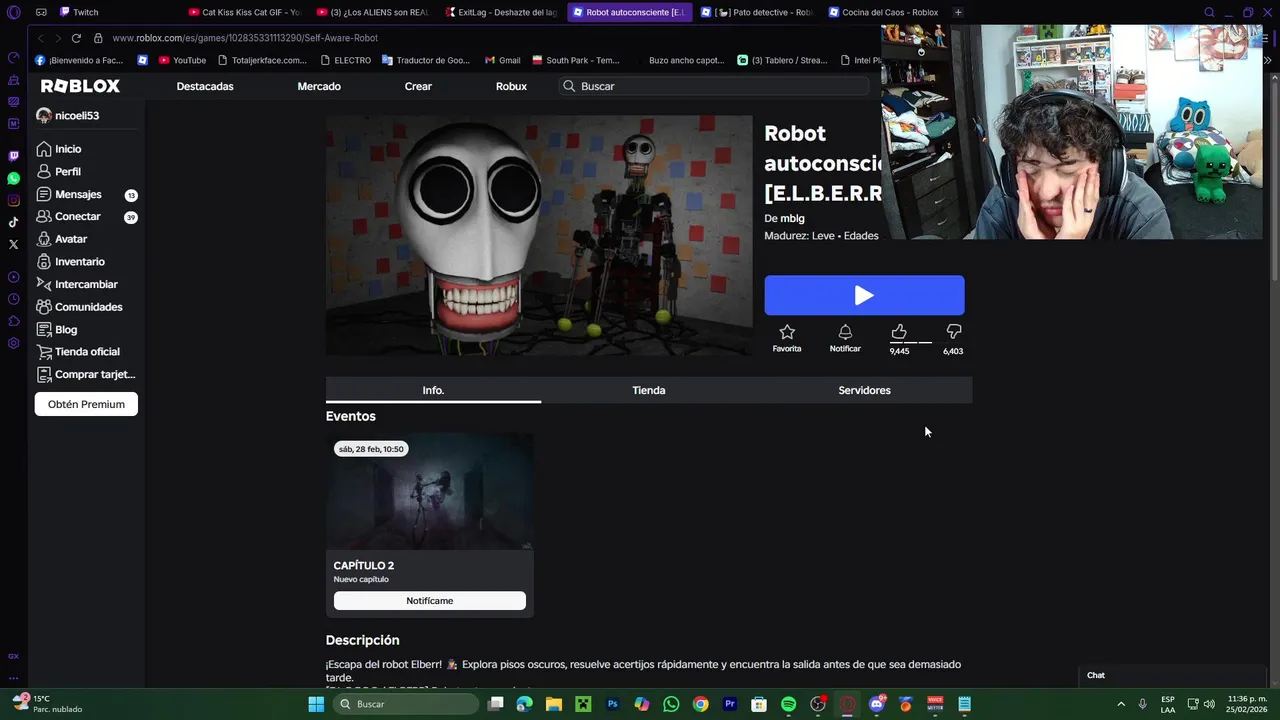The image size is (1280, 720).
Task: Open TikTok from Opera GX sidebar
Action: click(x=13, y=222)
